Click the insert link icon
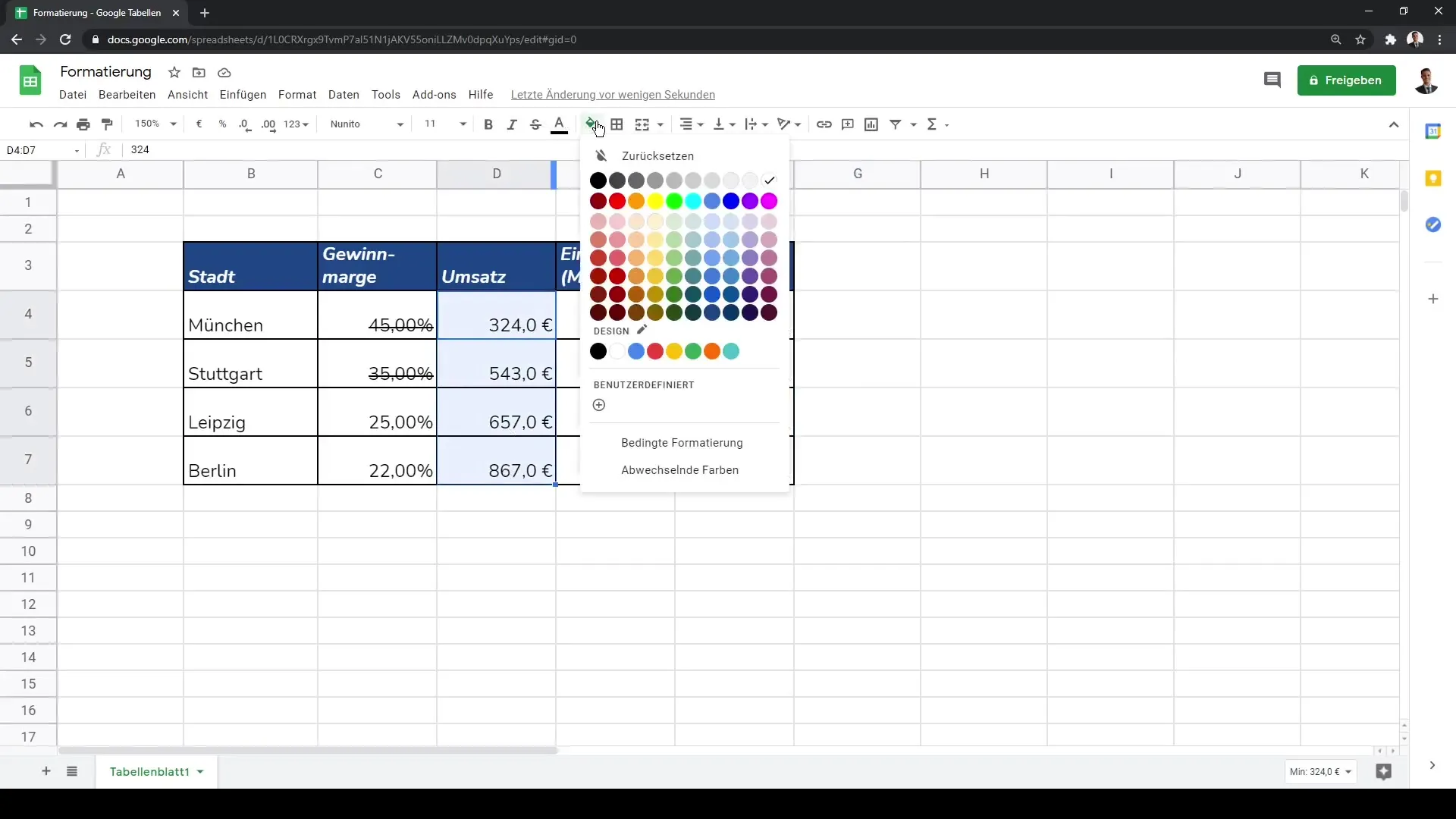 coord(824,124)
